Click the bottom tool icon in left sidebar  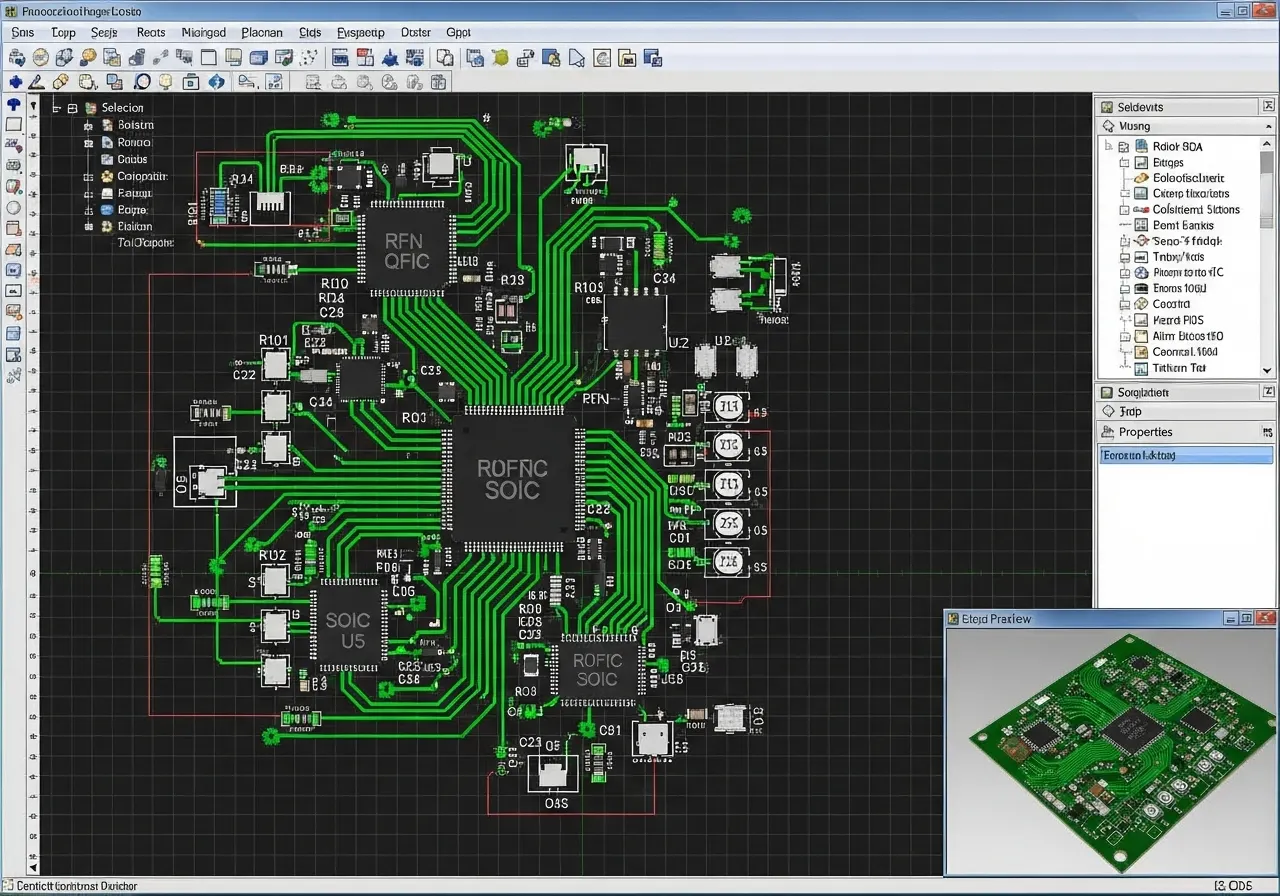(14, 377)
